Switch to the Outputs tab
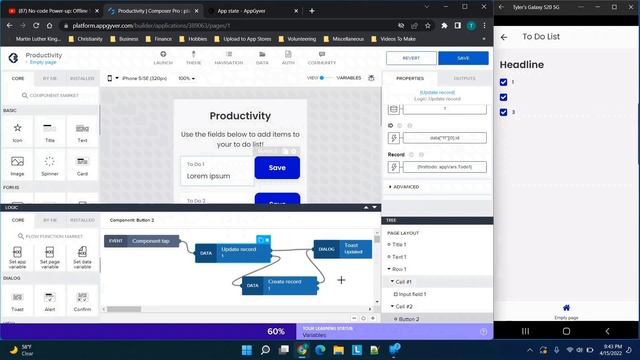 pos(464,78)
